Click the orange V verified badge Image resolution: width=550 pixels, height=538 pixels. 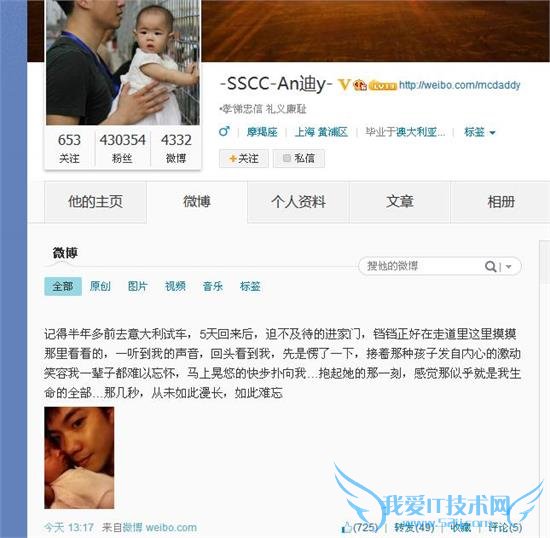pos(344,84)
